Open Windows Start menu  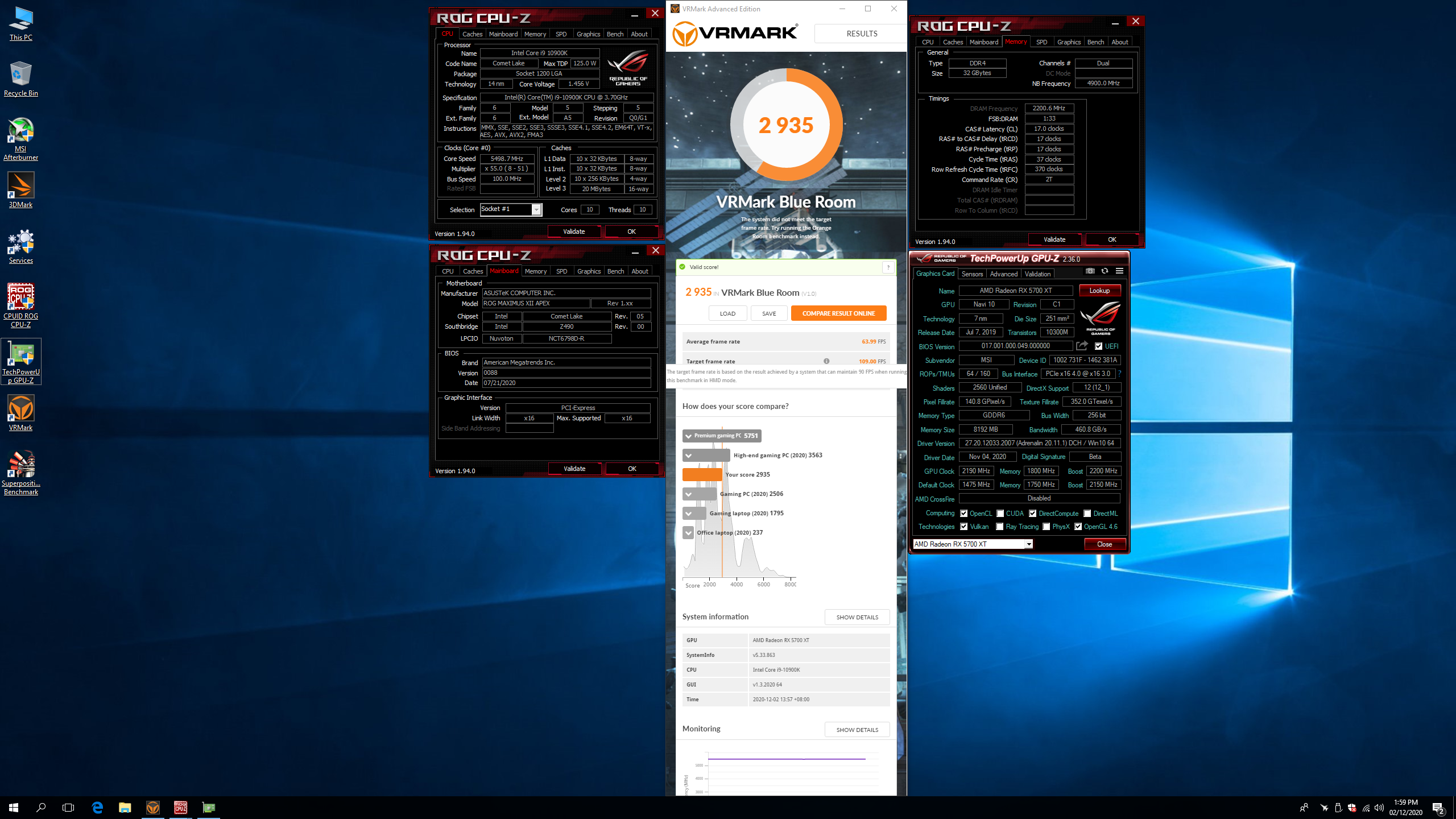[14, 808]
